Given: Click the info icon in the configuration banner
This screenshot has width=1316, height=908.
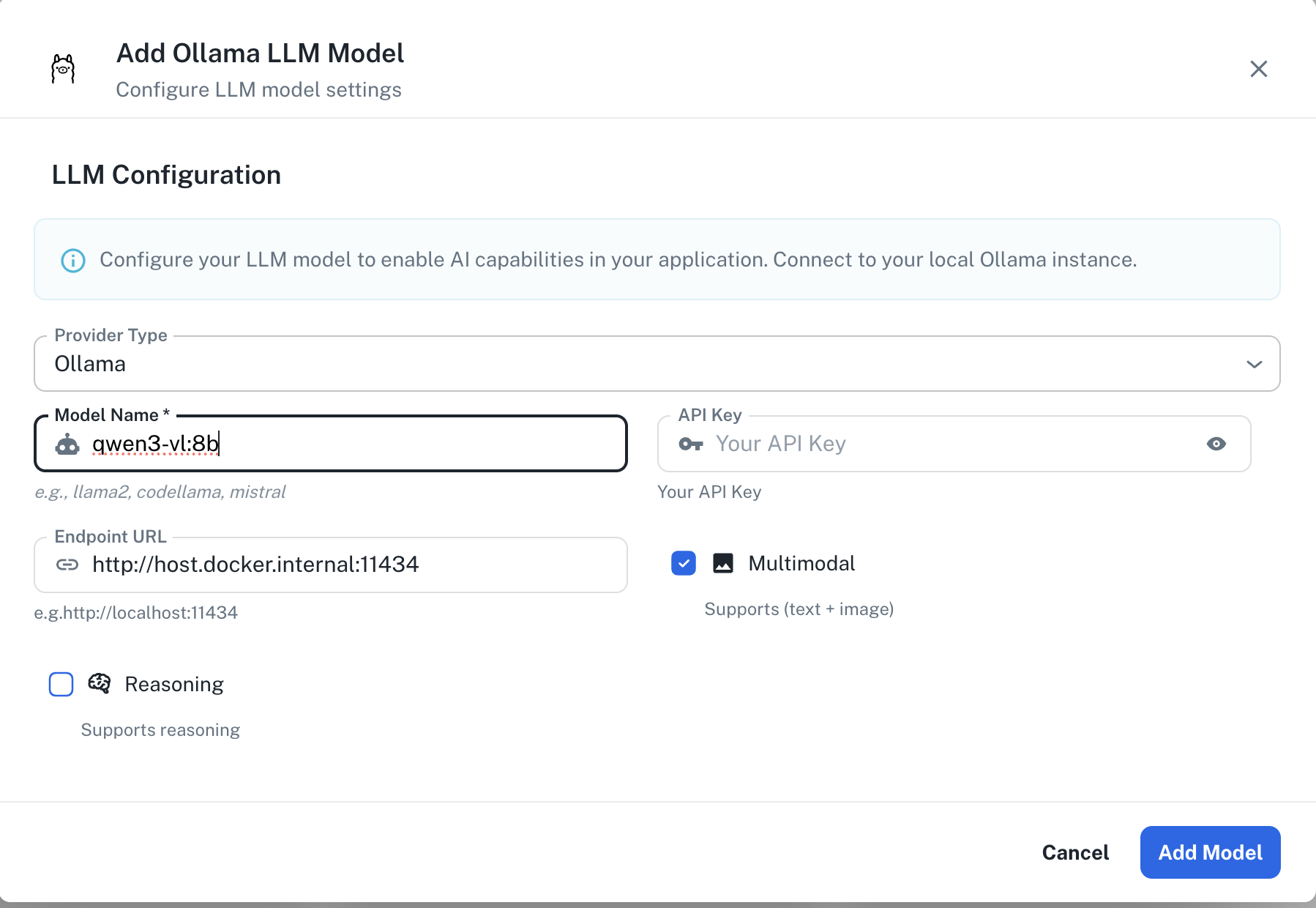Looking at the screenshot, I should click(x=72, y=259).
